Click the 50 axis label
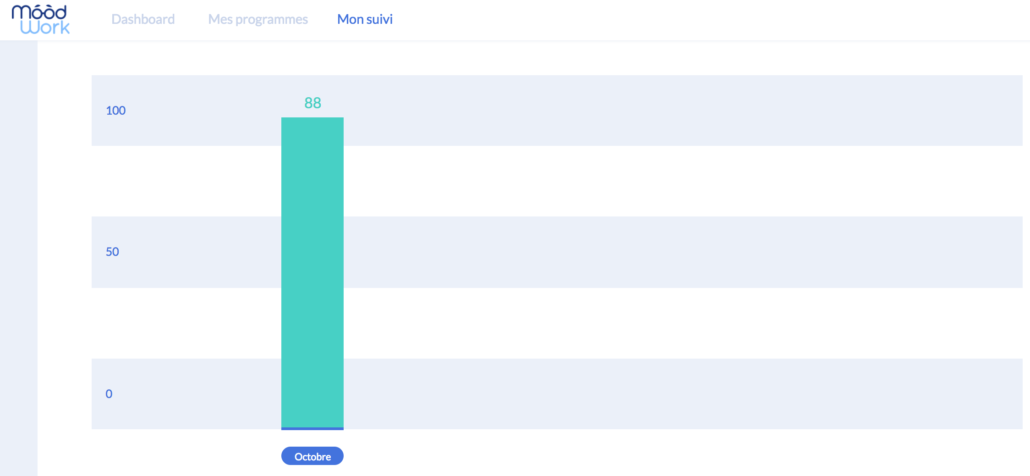This screenshot has height=476, width=1030. pos(112,252)
